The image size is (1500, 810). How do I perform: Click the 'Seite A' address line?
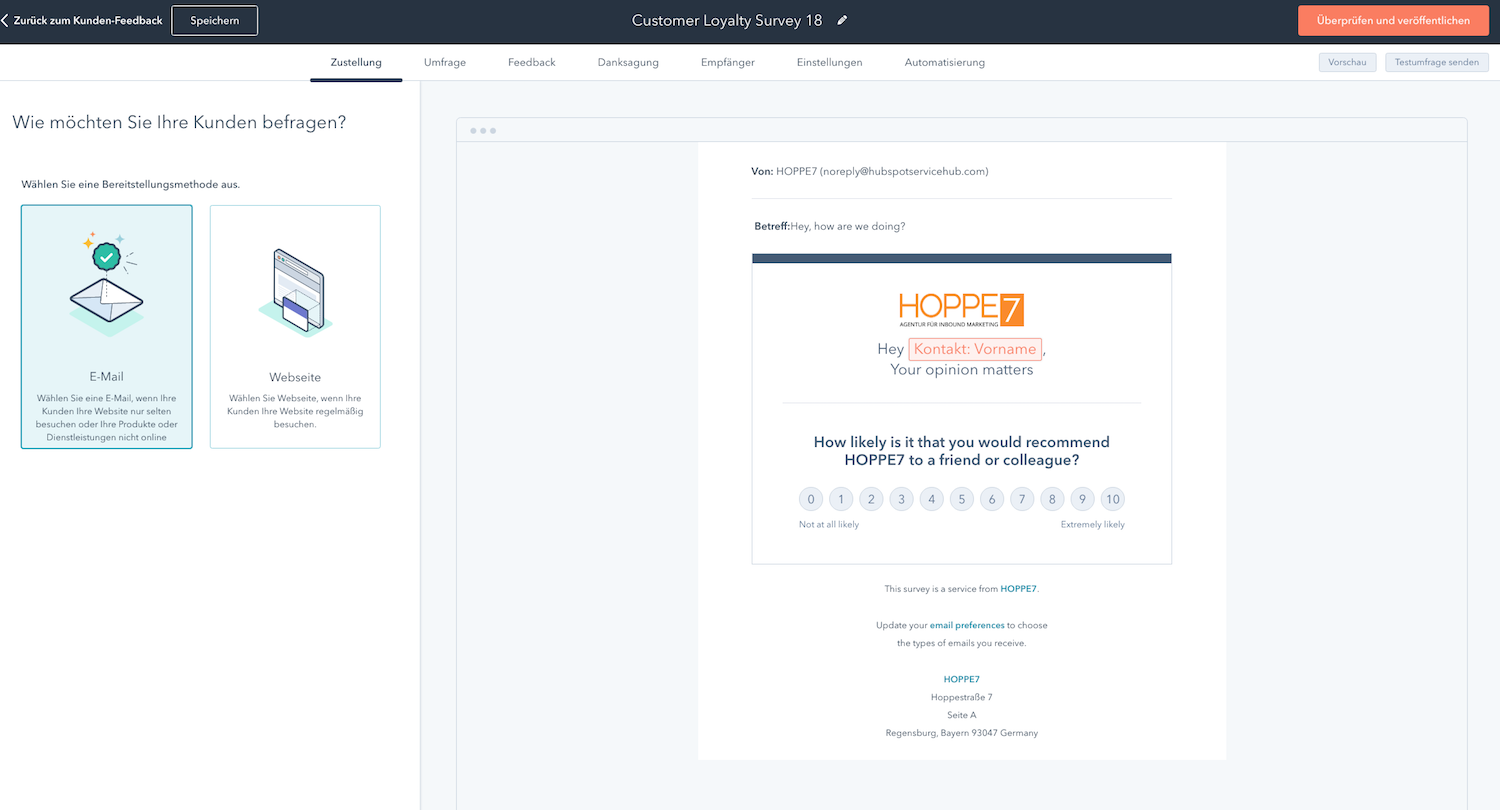(962, 715)
